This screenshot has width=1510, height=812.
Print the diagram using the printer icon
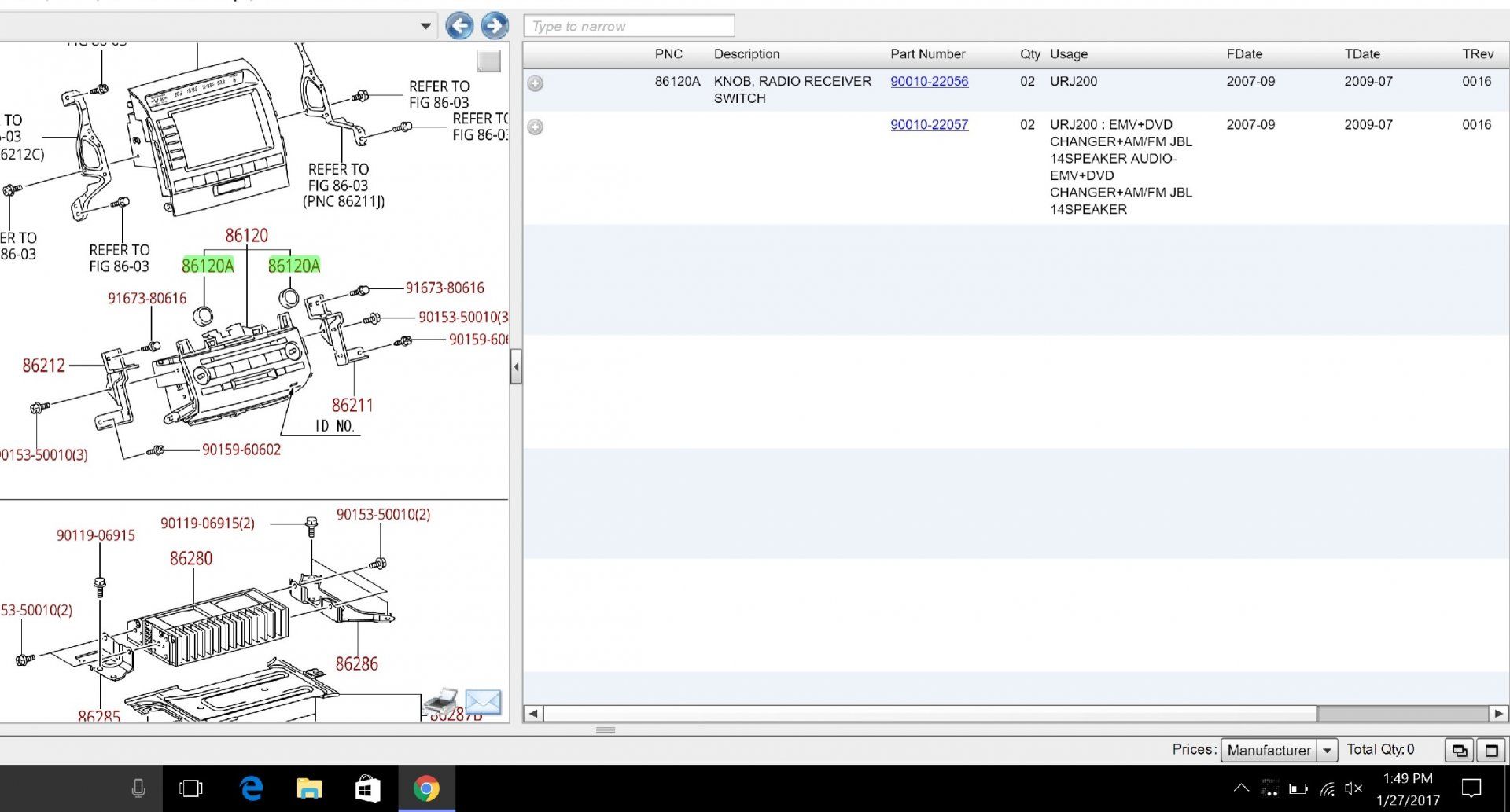point(441,700)
